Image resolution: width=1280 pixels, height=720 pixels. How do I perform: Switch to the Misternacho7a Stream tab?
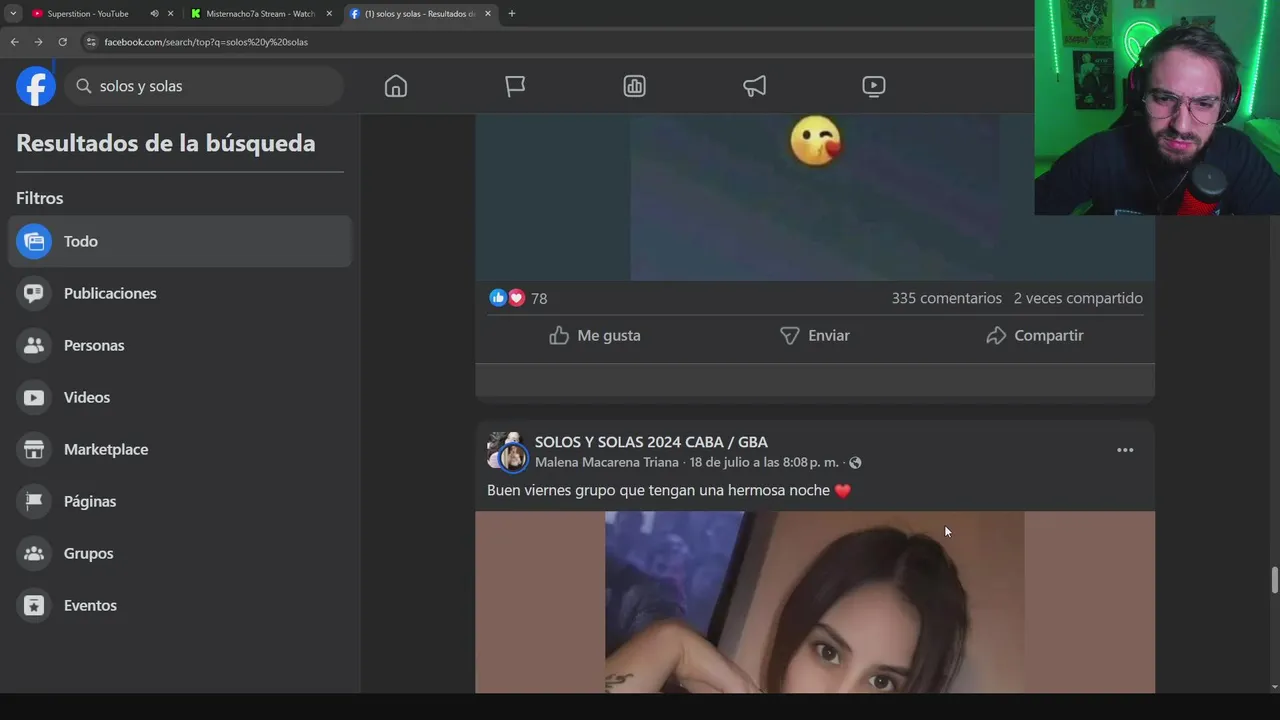pos(260,14)
